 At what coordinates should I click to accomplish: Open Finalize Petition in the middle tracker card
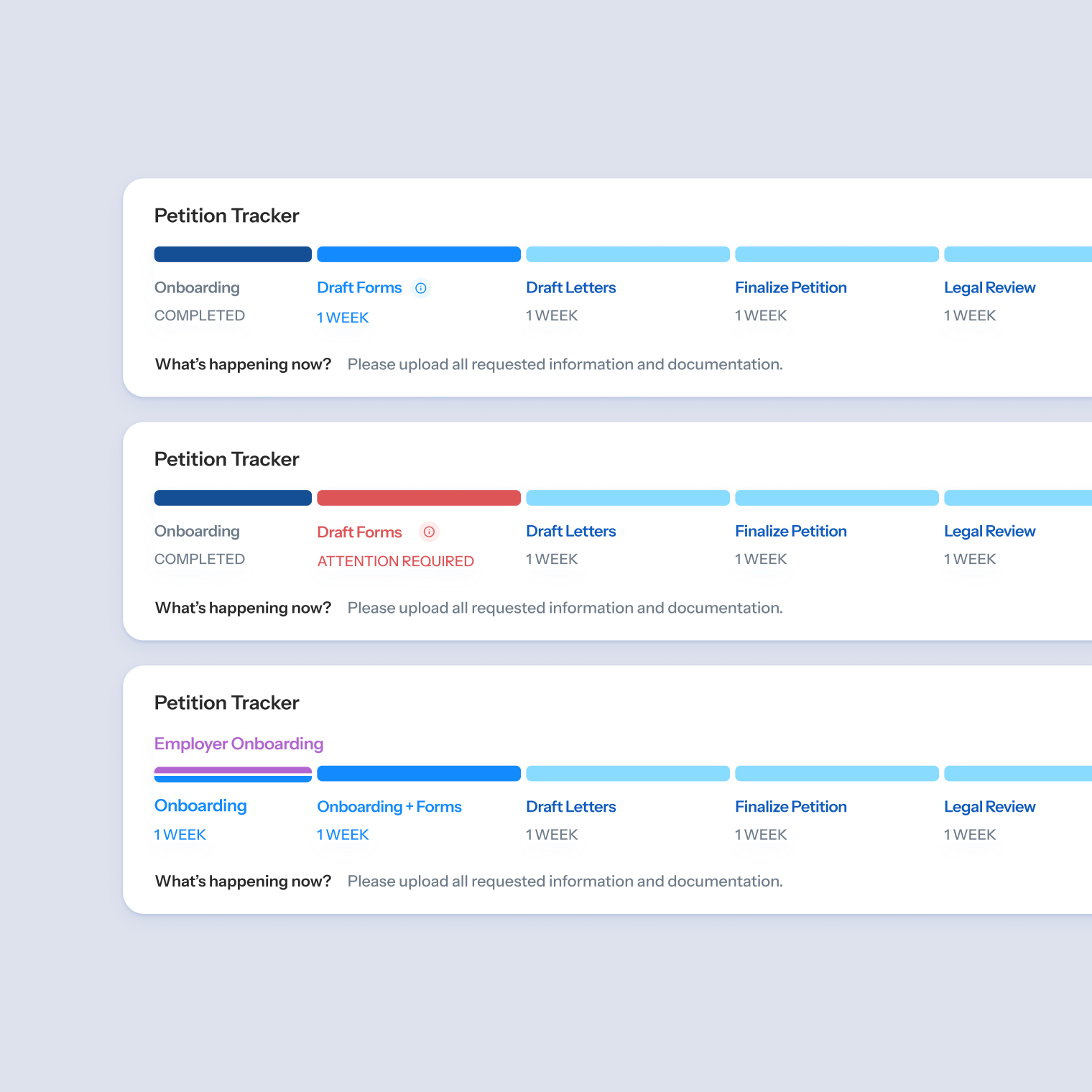click(x=790, y=532)
